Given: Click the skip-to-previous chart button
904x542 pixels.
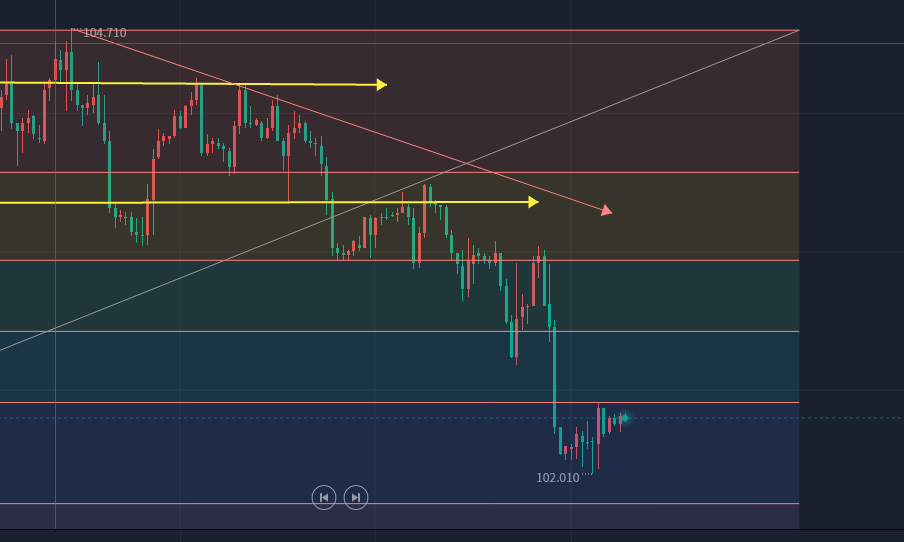Looking at the screenshot, I should pos(324,497).
